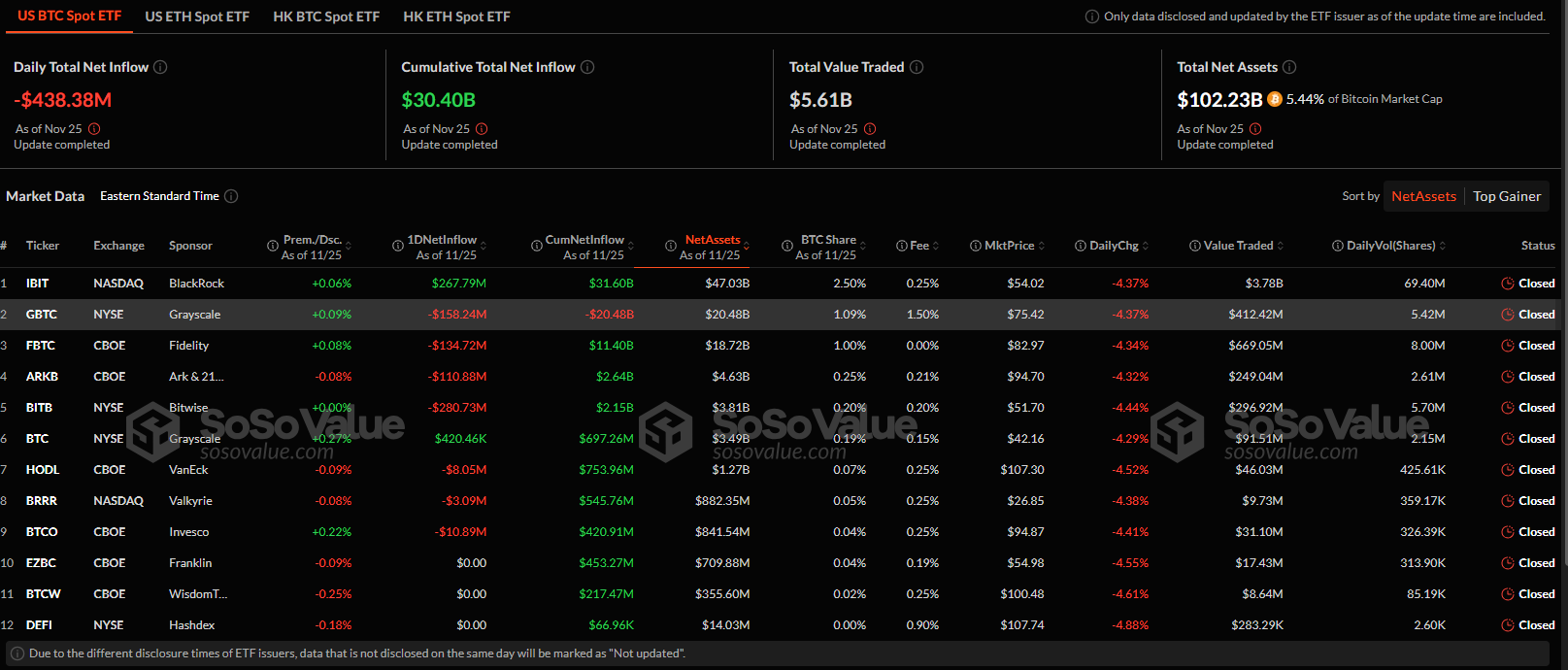Click info icon beside Cumulative Total Net Inflow
The image size is (1568, 670).
tap(587, 67)
